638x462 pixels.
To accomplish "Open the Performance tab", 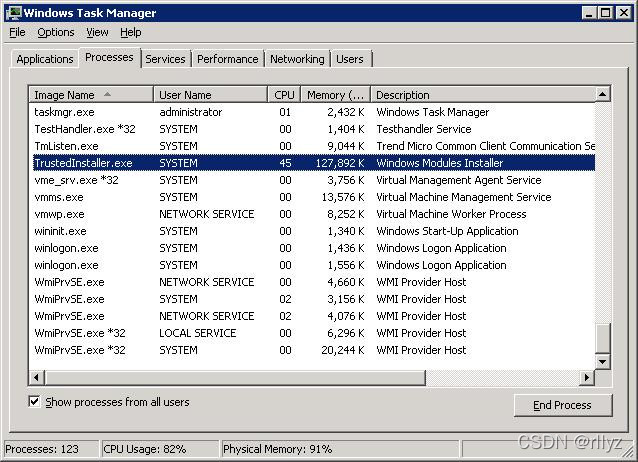I will (x=227, y=59).
